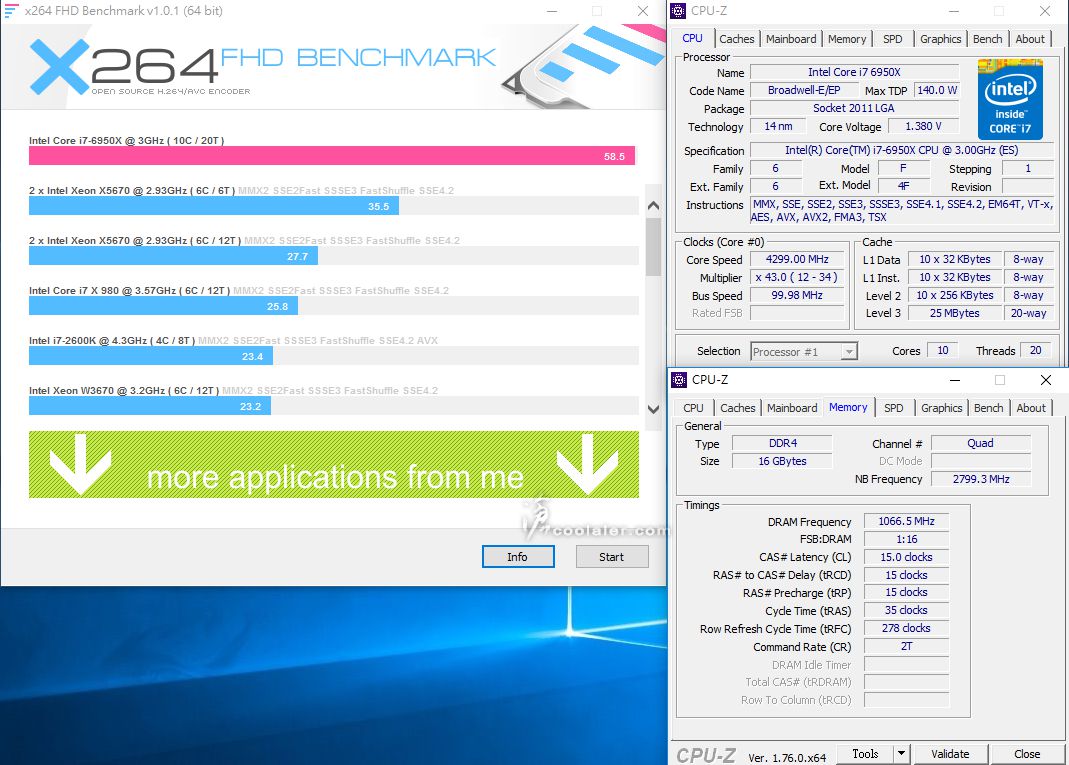The height and width of the screenshot is (765, 1069).
Task: Click the i7-2600K result bar 23.4
Action: 151,356
